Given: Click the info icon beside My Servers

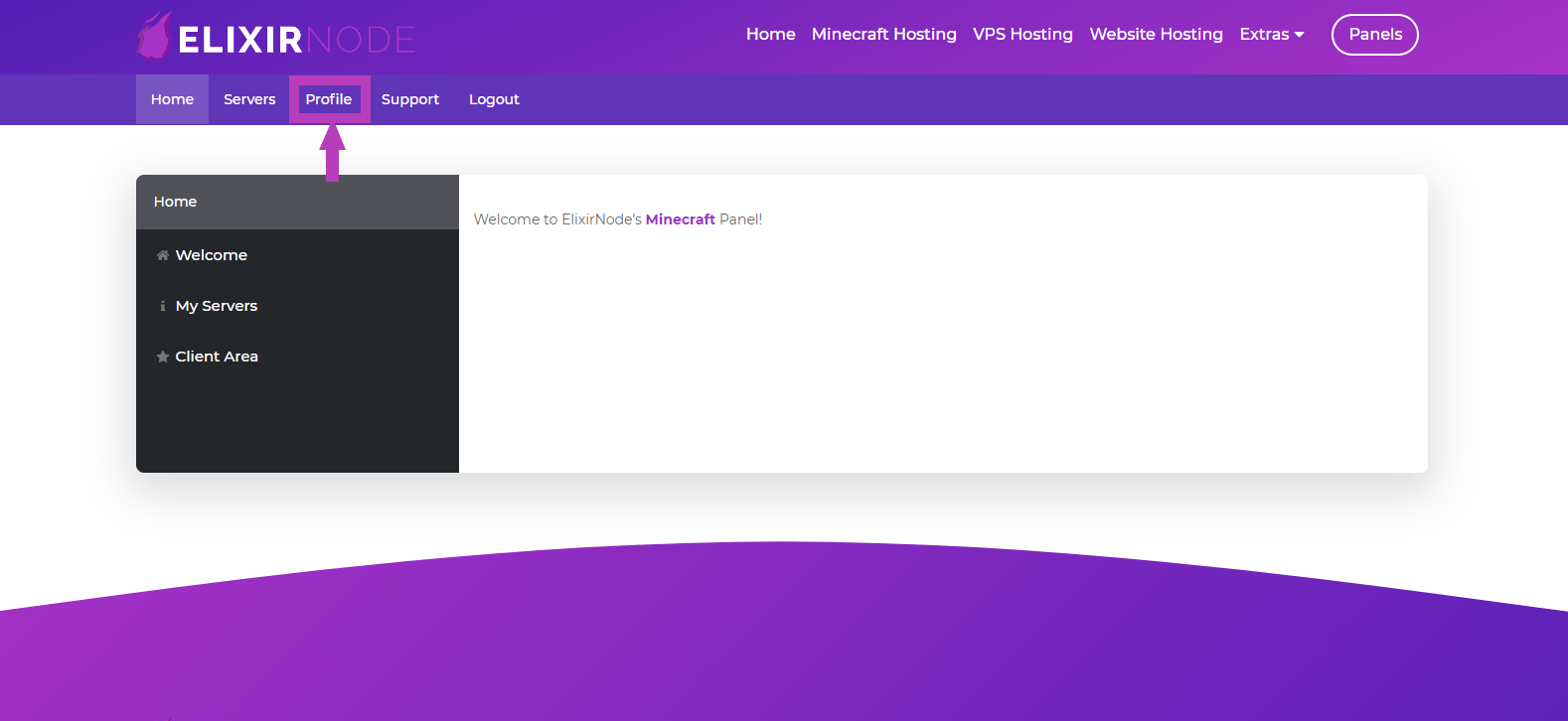Looking at the screenshot, I should (x=163, y=306).
